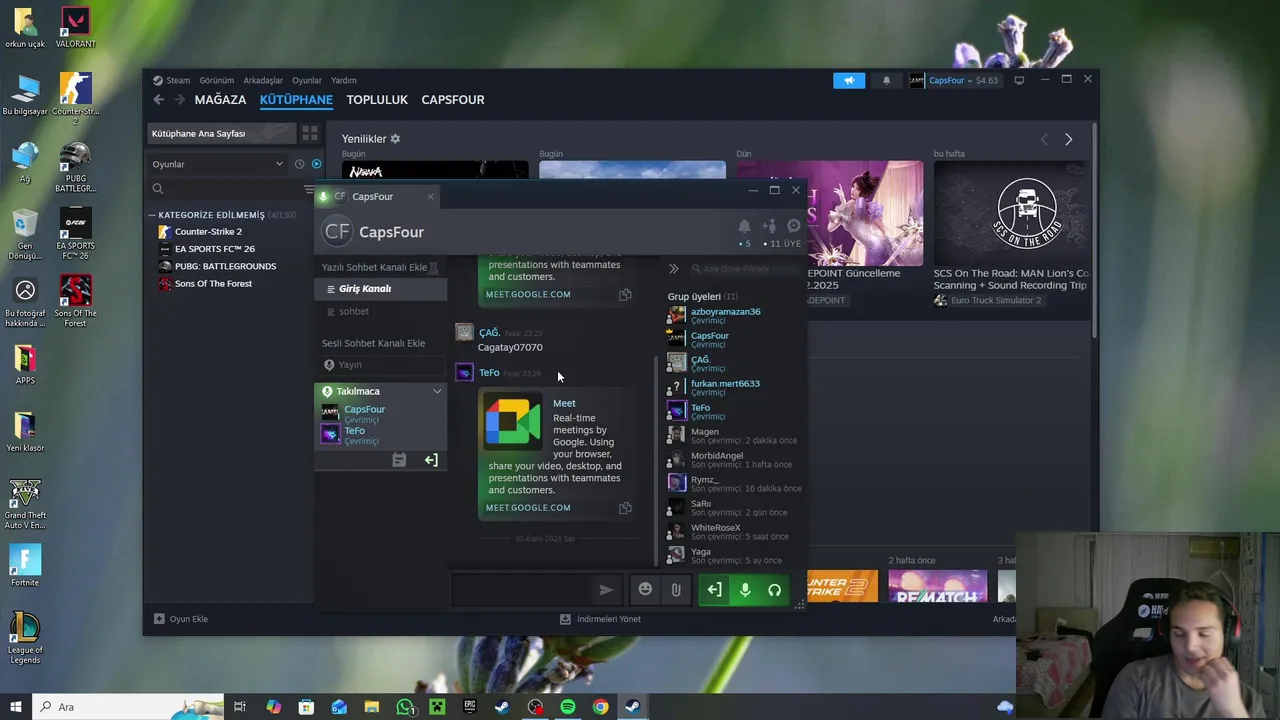Image resolution: width=1280 pixels, height=720 pixels.
Task: Open League of Legends desktop shortcut
Action: tap(25, 639)
